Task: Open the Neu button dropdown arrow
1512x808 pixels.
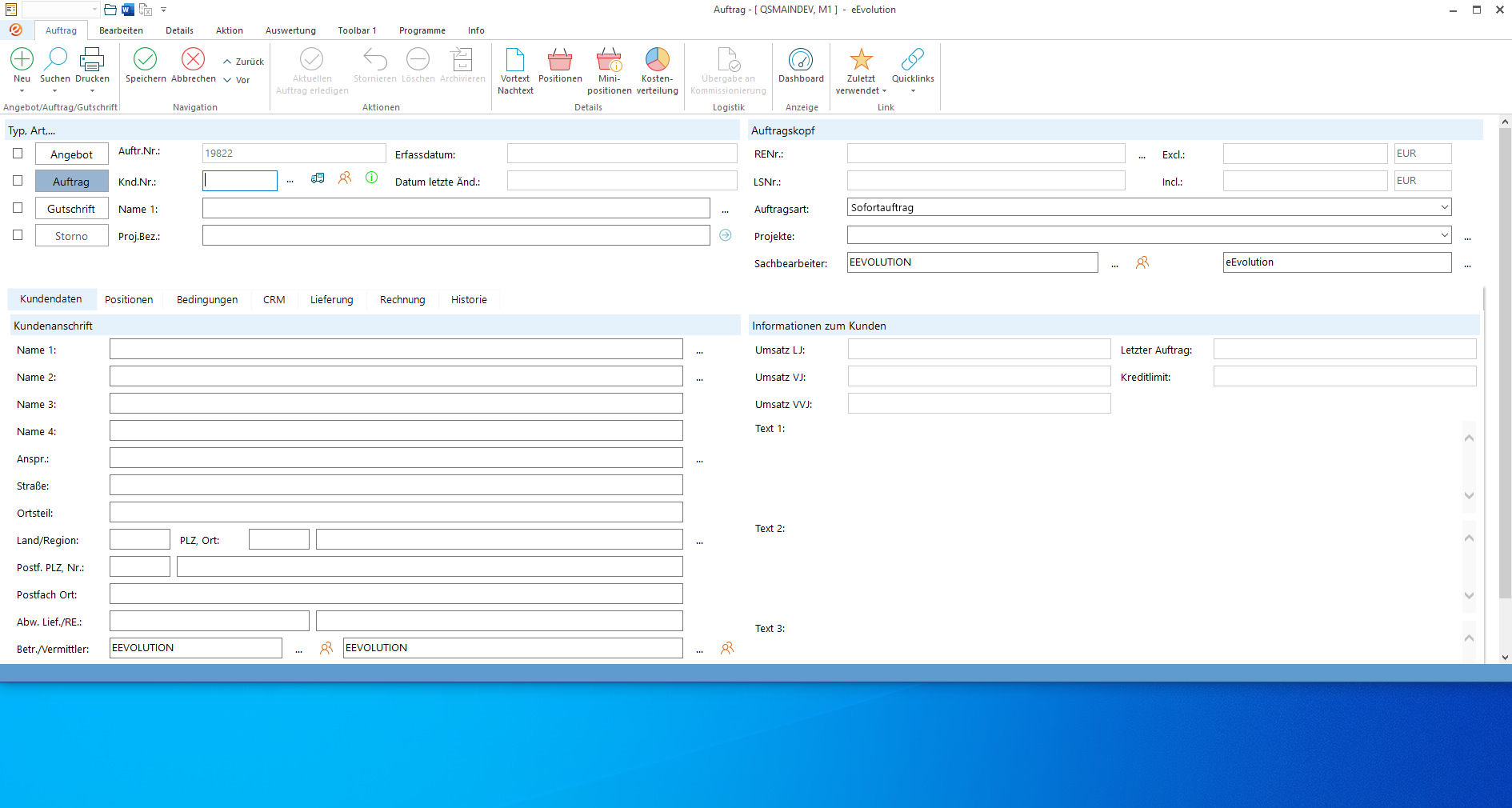Action: tap(22, 91)
